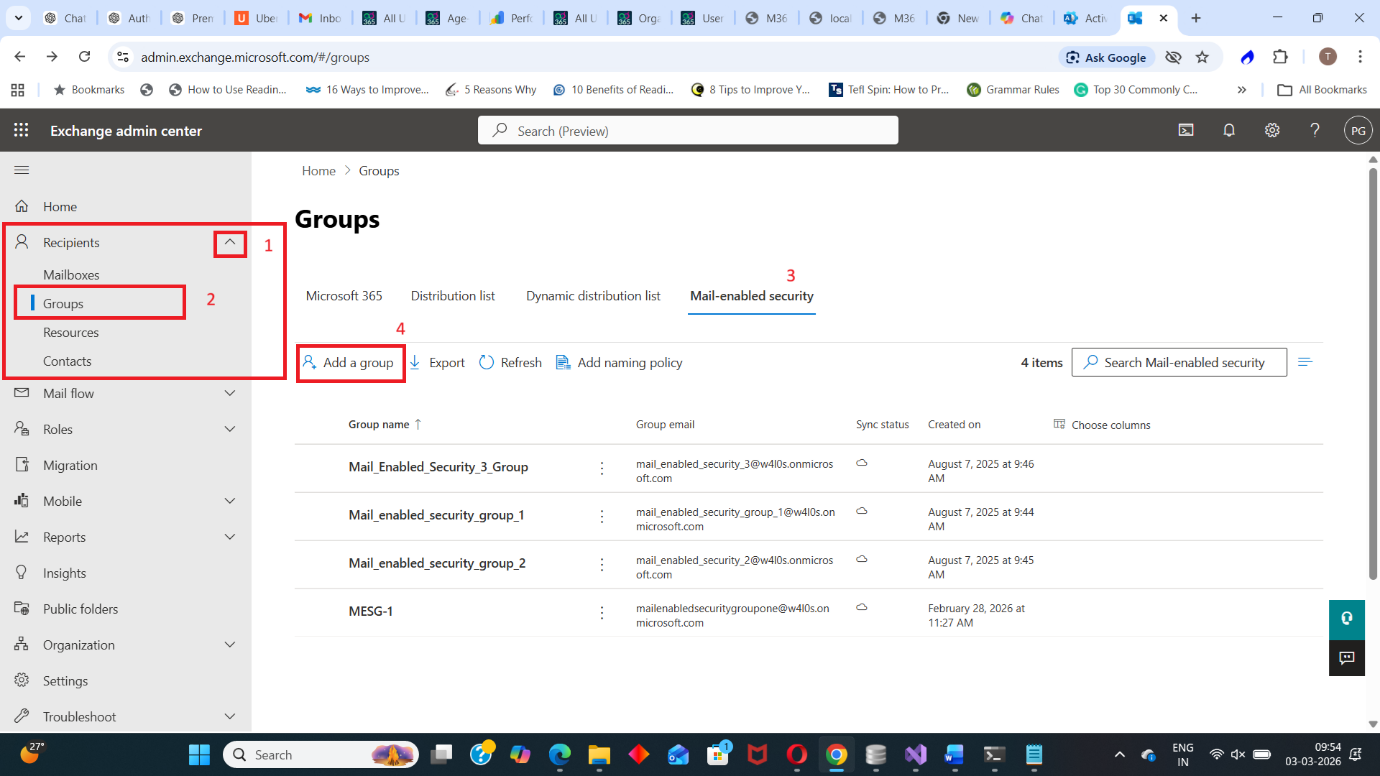
Task: Open the settings gear in header
Action: pyautogui.click(x=1272, y=131)
